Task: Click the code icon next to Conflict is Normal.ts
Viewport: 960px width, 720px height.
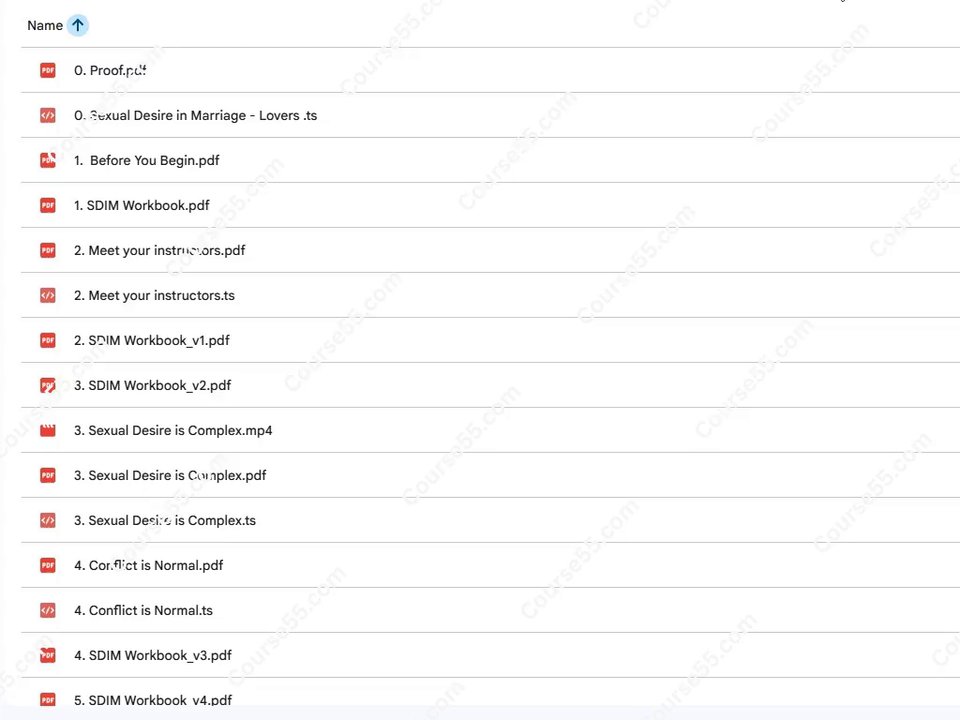Action: [x=48, y=610]
